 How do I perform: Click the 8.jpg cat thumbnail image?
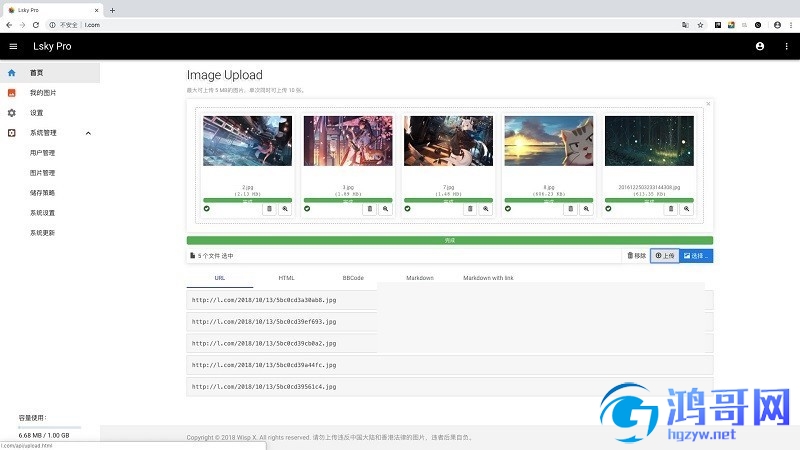pos(549,141)
